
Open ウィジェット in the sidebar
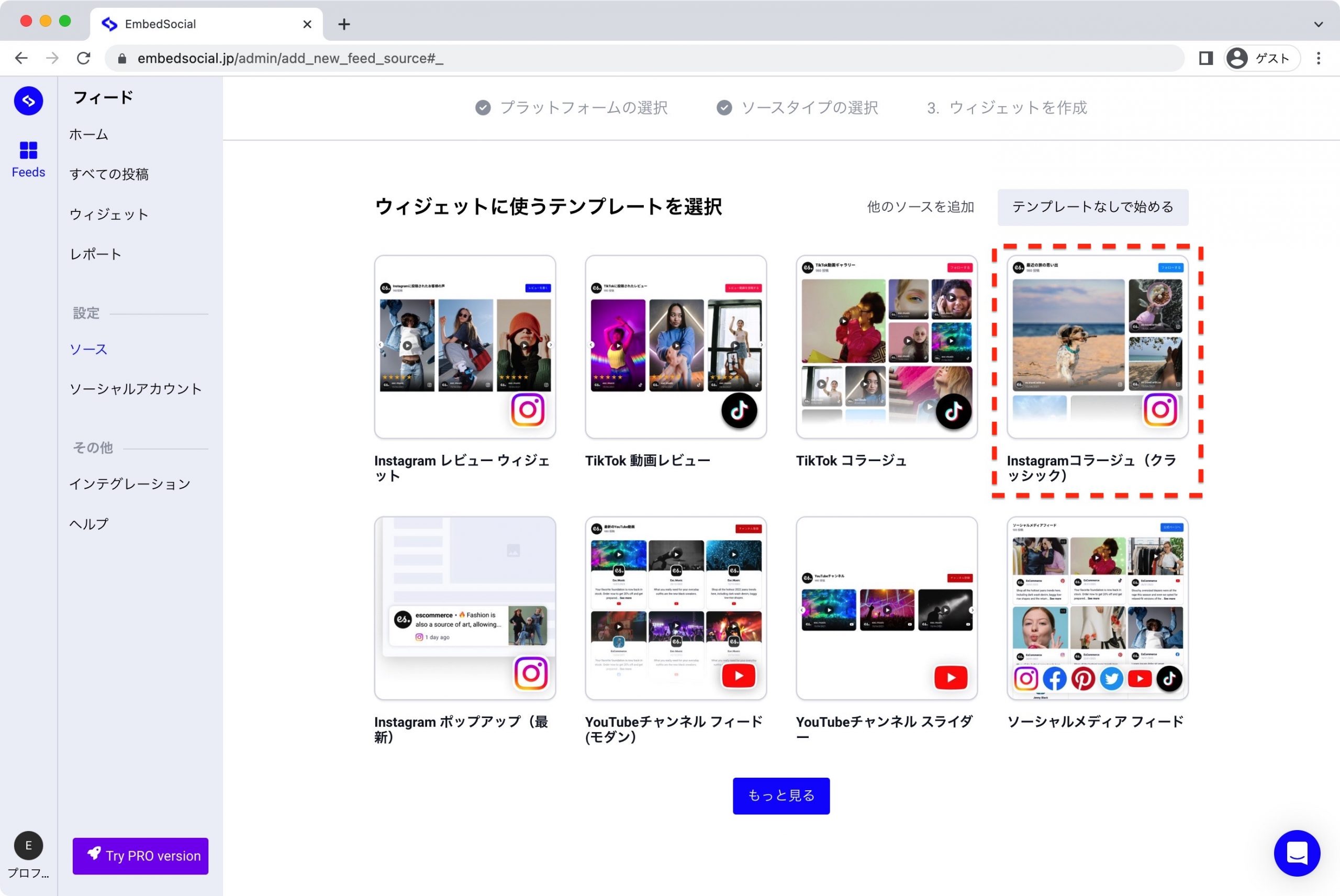click(109, 214)
